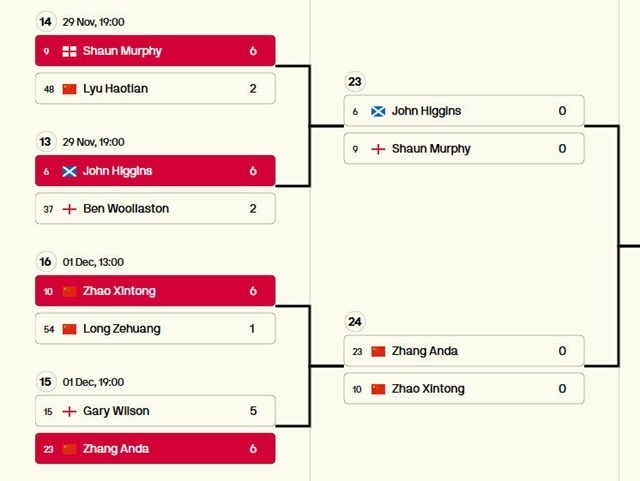Click the England flag beside Ben Woollaston
The width and height of the screenshot is (640, 481).
tap(69, 209)
